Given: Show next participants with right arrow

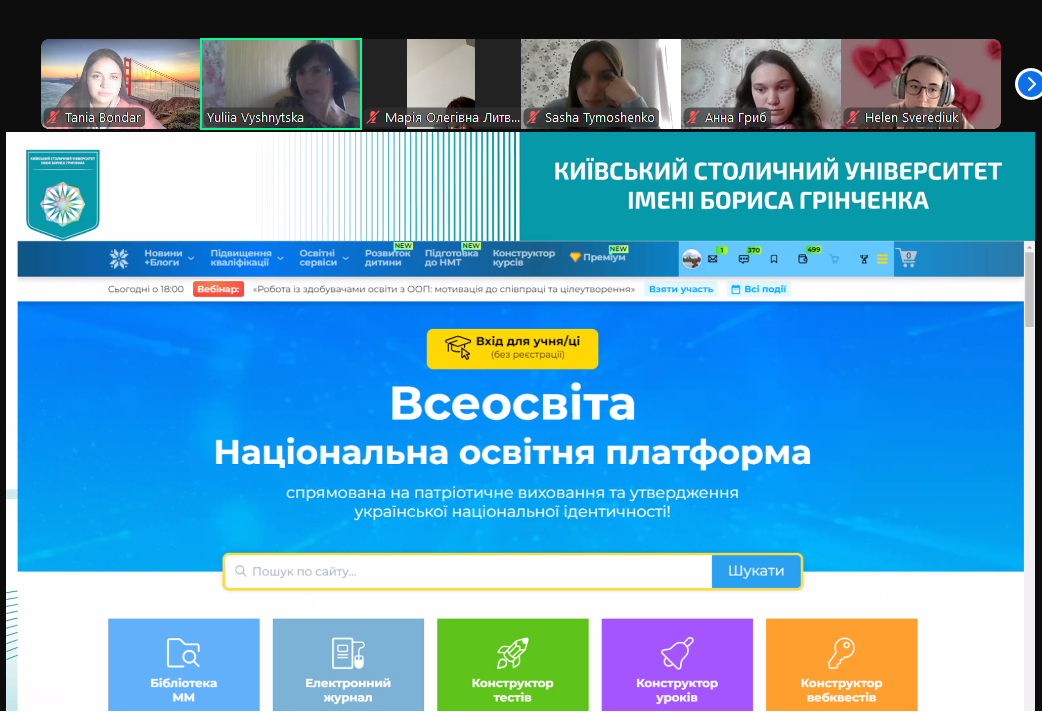Looking at the screenshot, I should (x=1028, y=84).
